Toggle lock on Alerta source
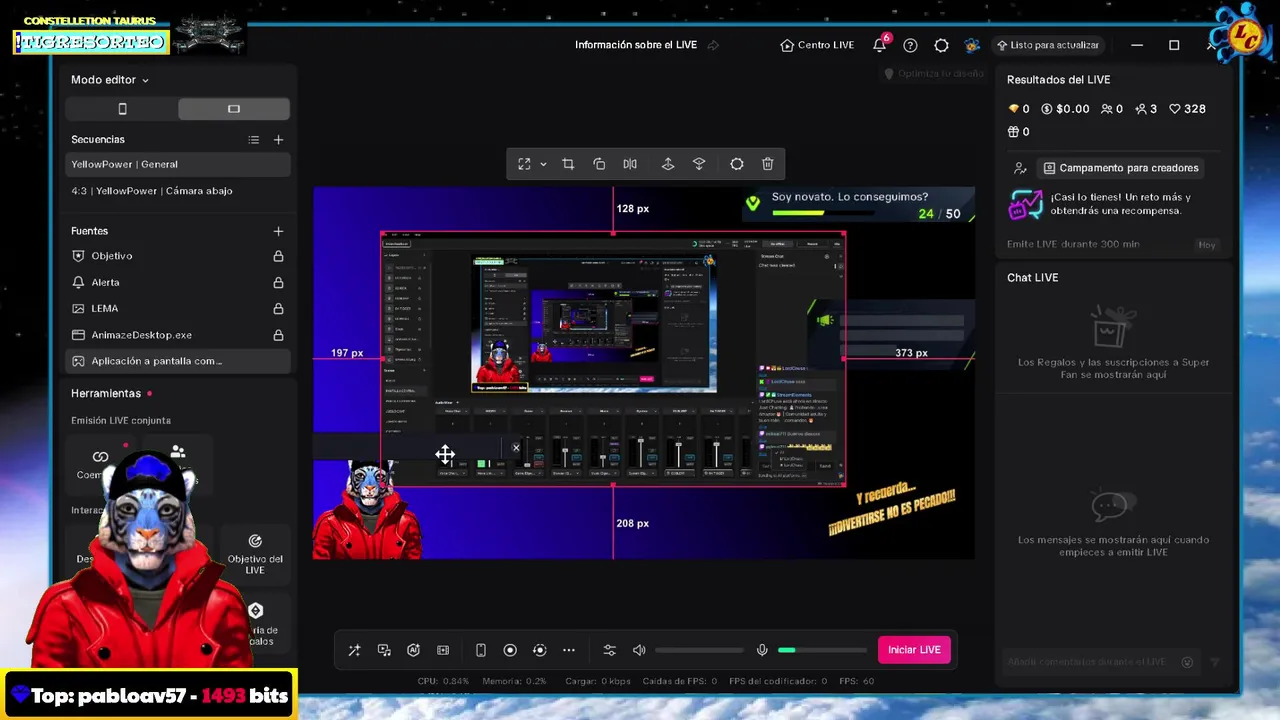Image resolution: width=1280 pixels, height=720 pixels. point(278,283)
